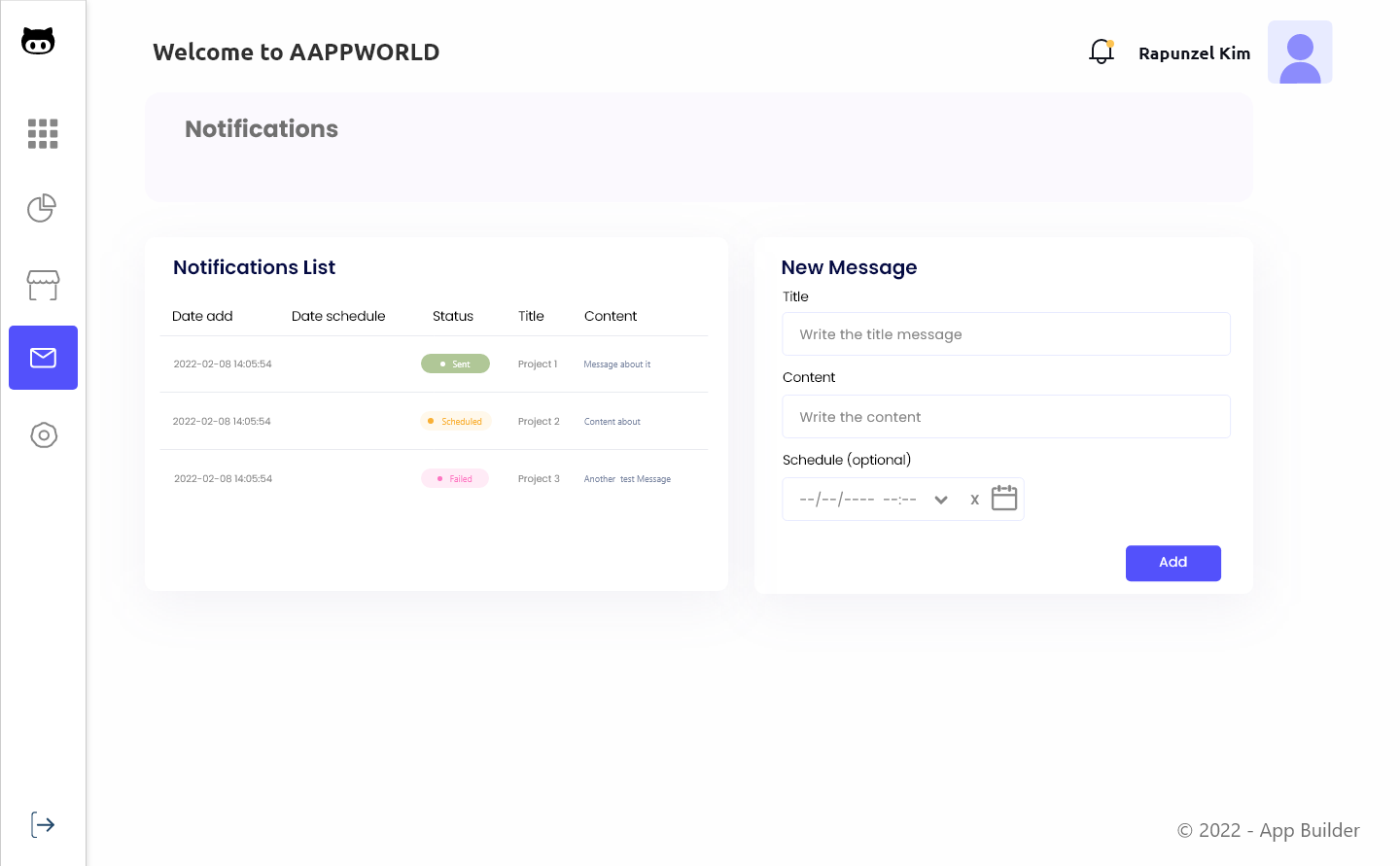This screenshot has width=1400, height=866.
Task: Clear the schedule with the x icon
Action: [974, 500]
